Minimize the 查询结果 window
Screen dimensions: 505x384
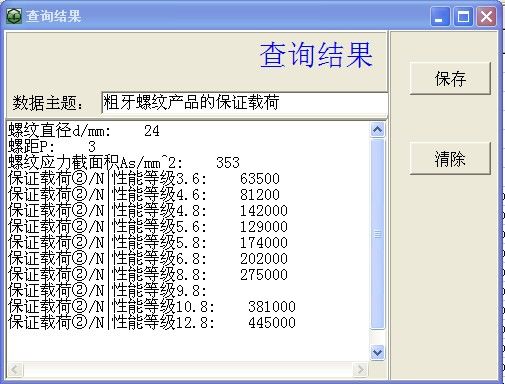(x=440, y=16)
